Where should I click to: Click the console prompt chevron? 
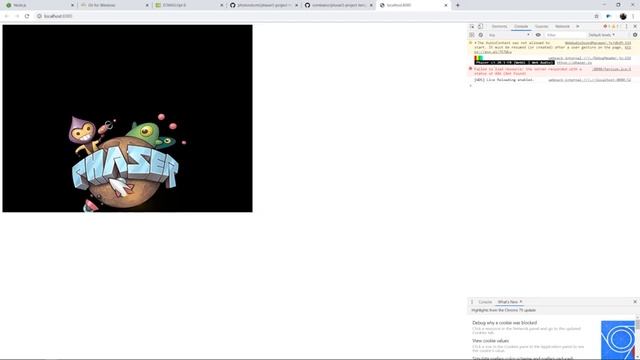click(471, 85)
